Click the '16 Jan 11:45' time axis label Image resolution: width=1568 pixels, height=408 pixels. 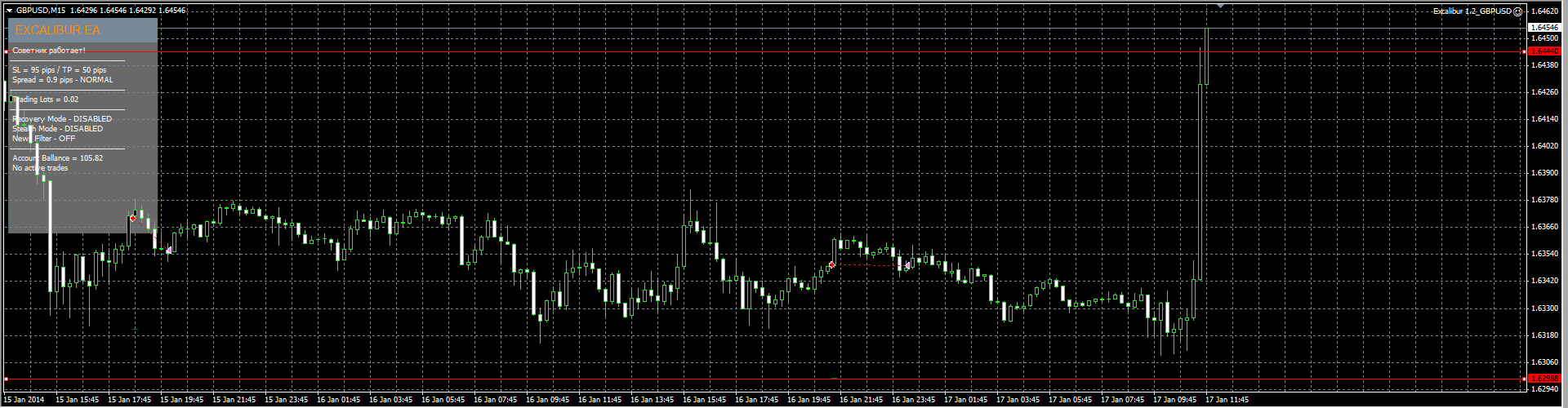pyautogui.click(x=600, y=400)
